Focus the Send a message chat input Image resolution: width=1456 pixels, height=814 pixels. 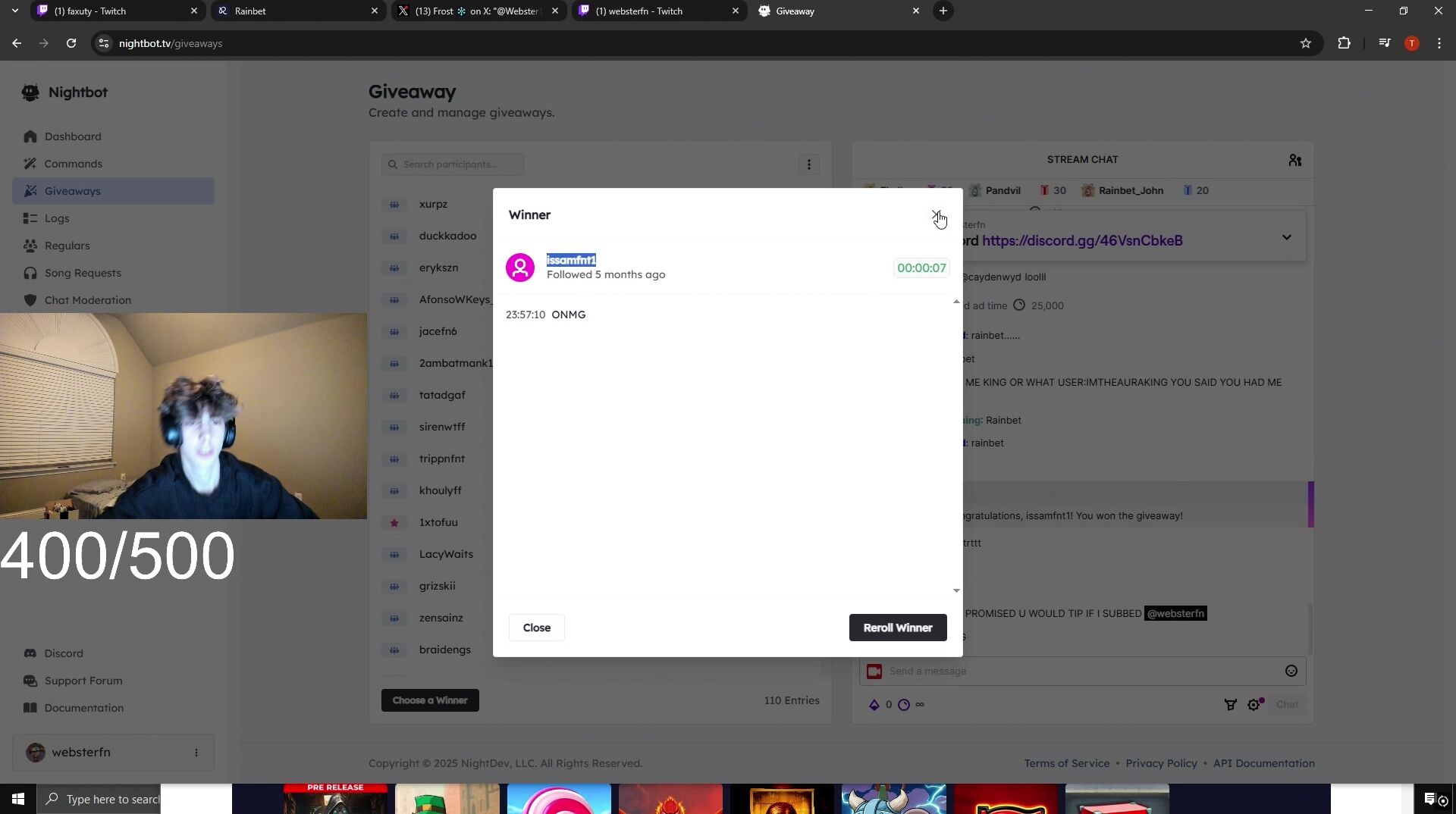click(1082, 671)
